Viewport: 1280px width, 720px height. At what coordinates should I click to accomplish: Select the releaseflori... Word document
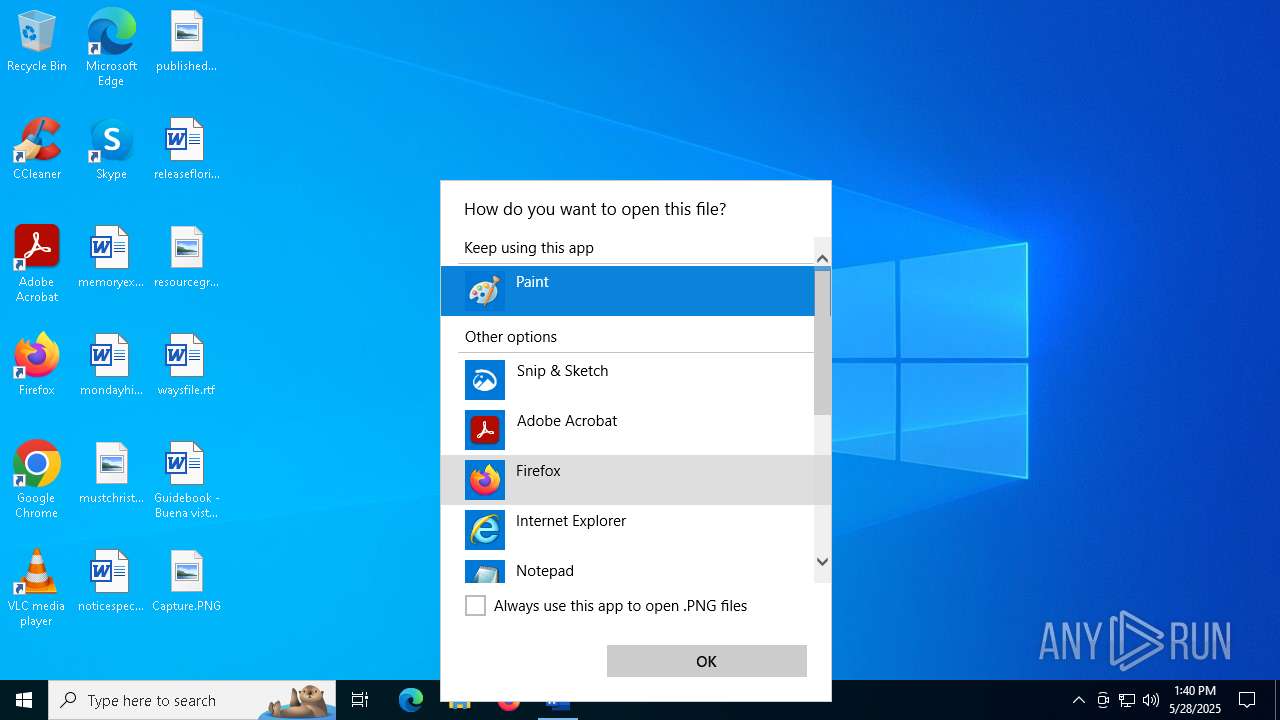(x=186, y=150)
